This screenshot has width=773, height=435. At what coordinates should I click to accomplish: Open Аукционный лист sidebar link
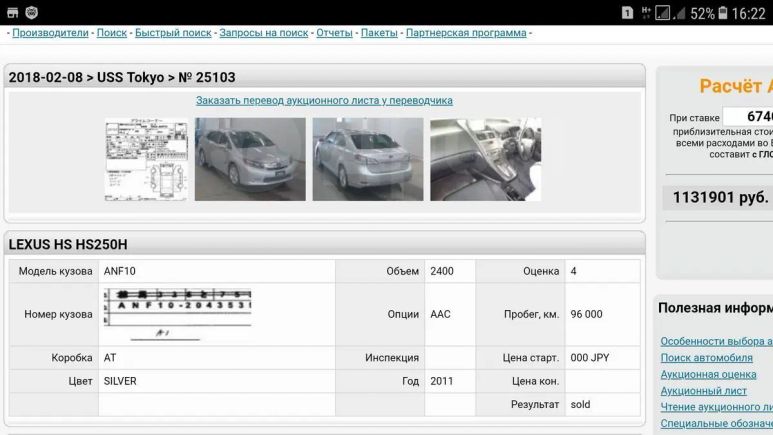[703, 391]
